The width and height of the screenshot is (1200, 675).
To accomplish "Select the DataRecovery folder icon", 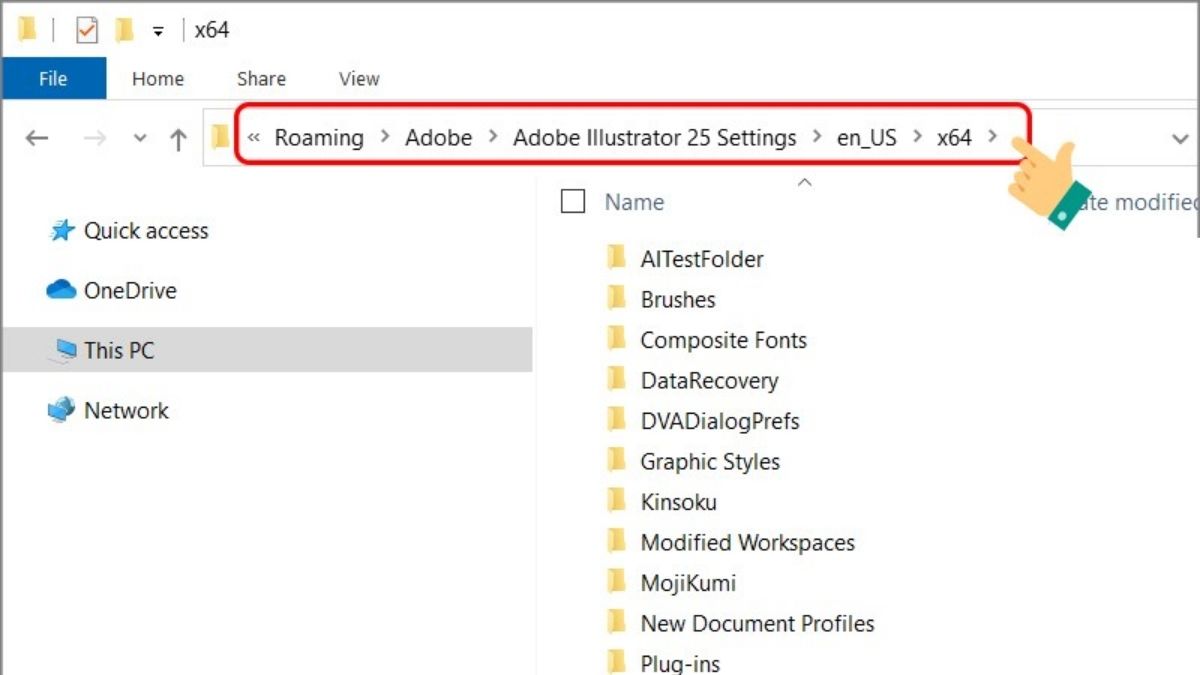I will tap(616, 379).
